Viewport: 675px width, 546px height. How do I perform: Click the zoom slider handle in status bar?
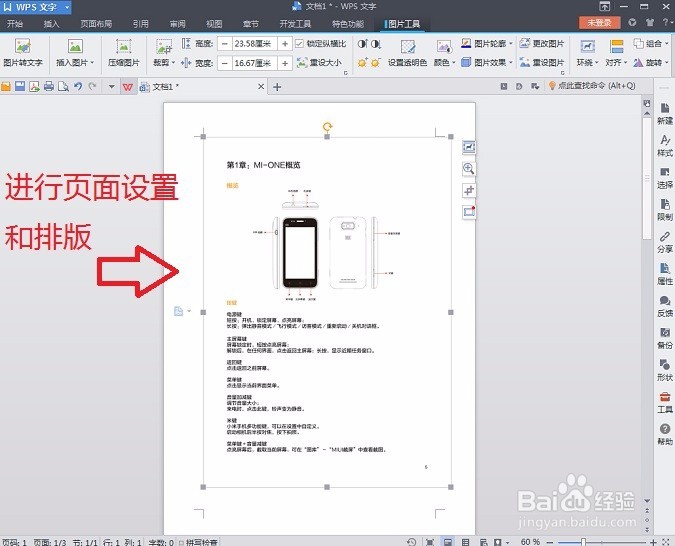coord(583,542)
